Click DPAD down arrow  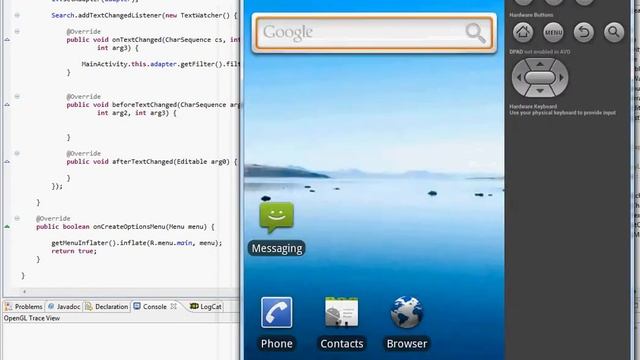(x=540, y=91)
